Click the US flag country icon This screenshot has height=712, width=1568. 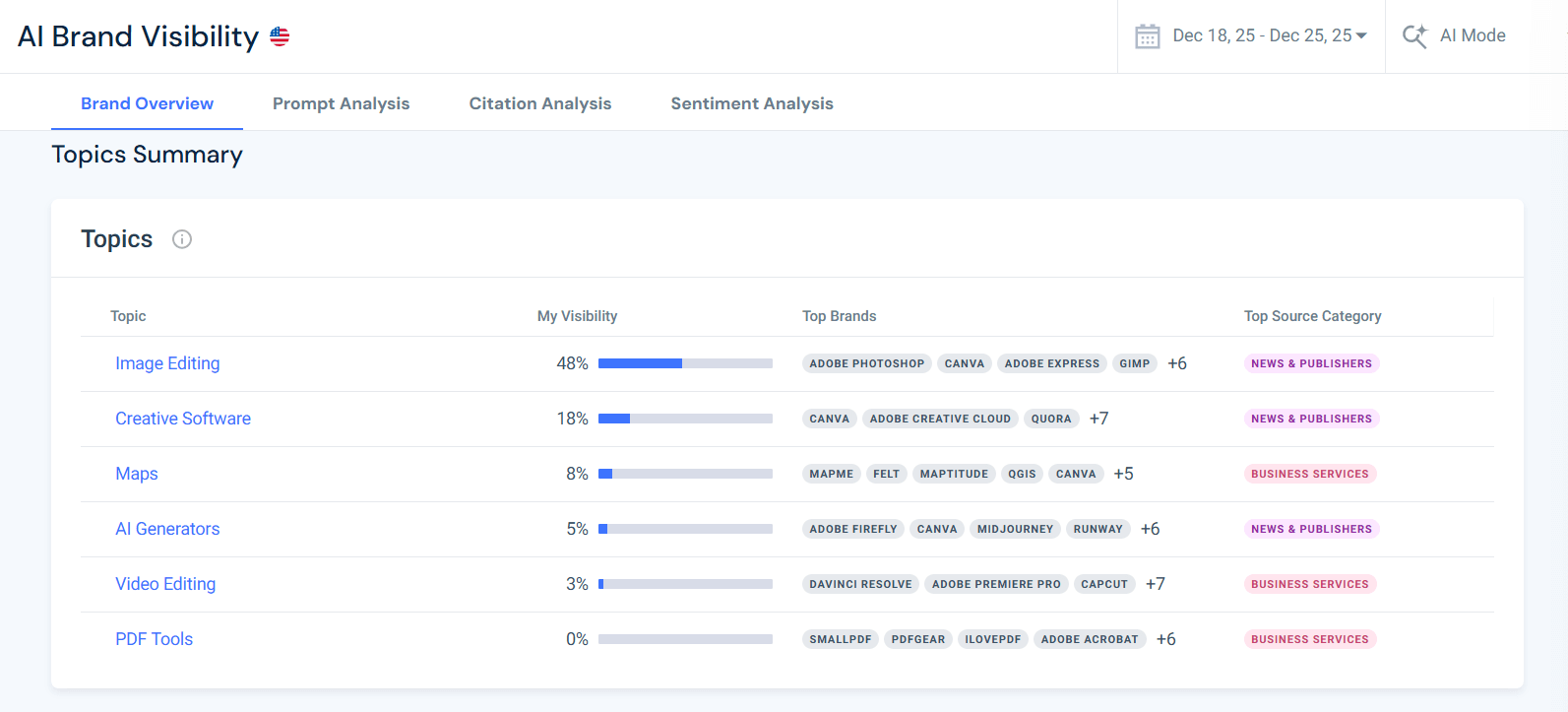(280, 36)
